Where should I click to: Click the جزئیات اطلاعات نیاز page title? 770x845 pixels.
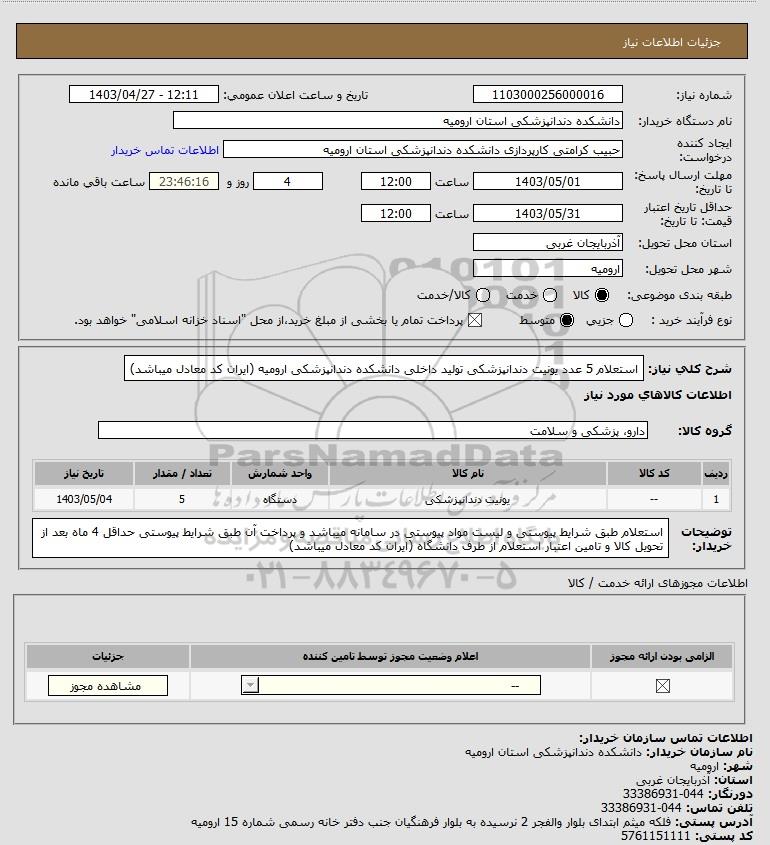coord(671,42)
